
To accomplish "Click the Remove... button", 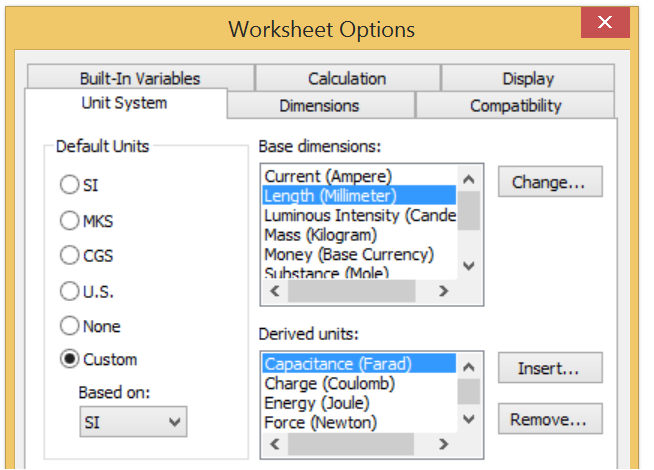I will coord(550,419).
